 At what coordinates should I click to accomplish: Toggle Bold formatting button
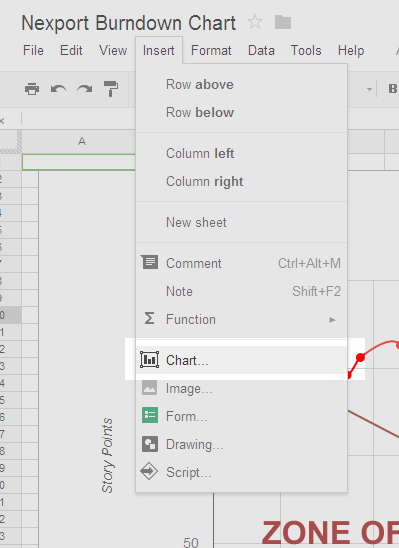[x=392, y=89]
